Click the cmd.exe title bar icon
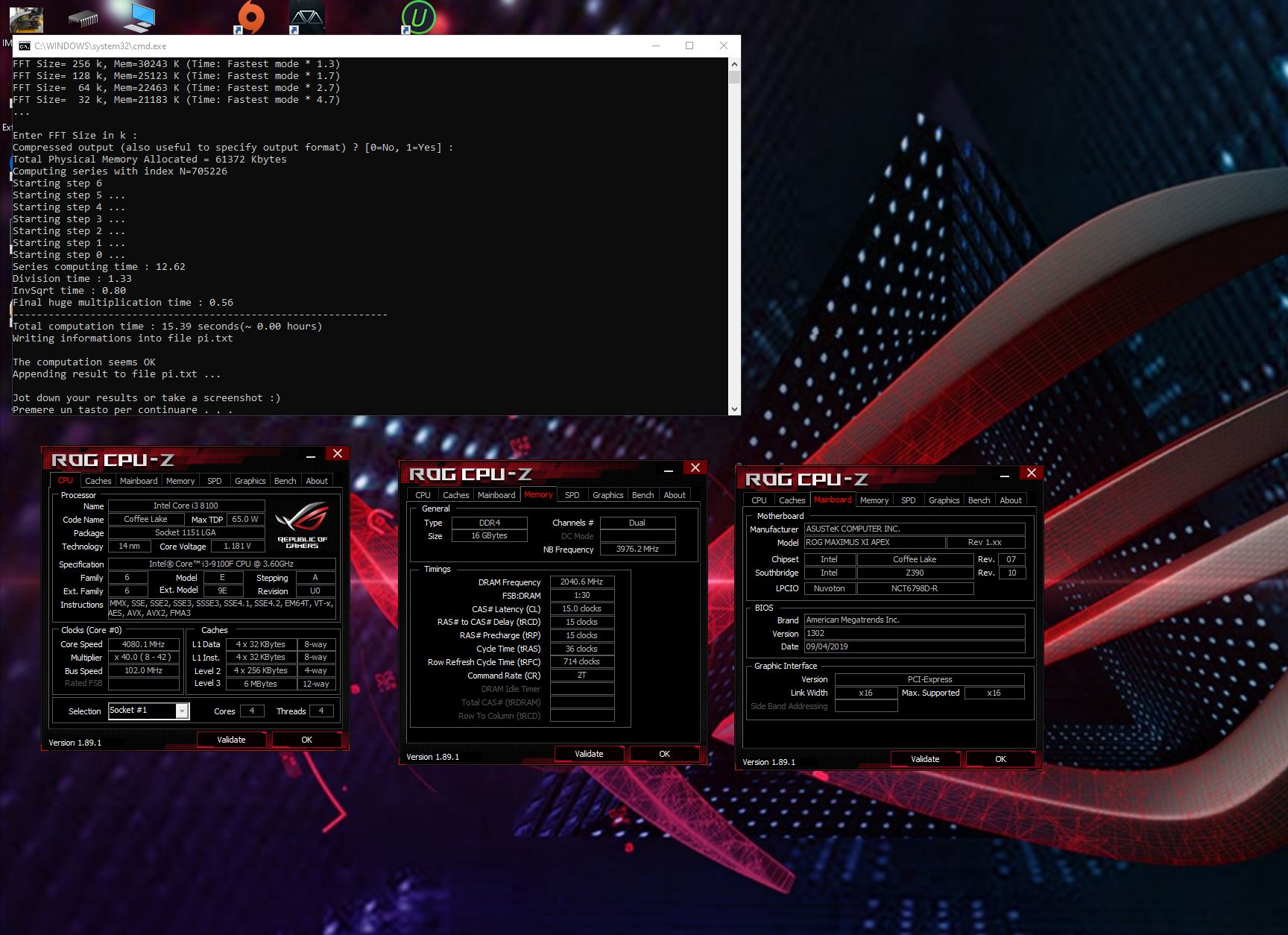This screenshot has height=935, width=1288. (25, 46)
